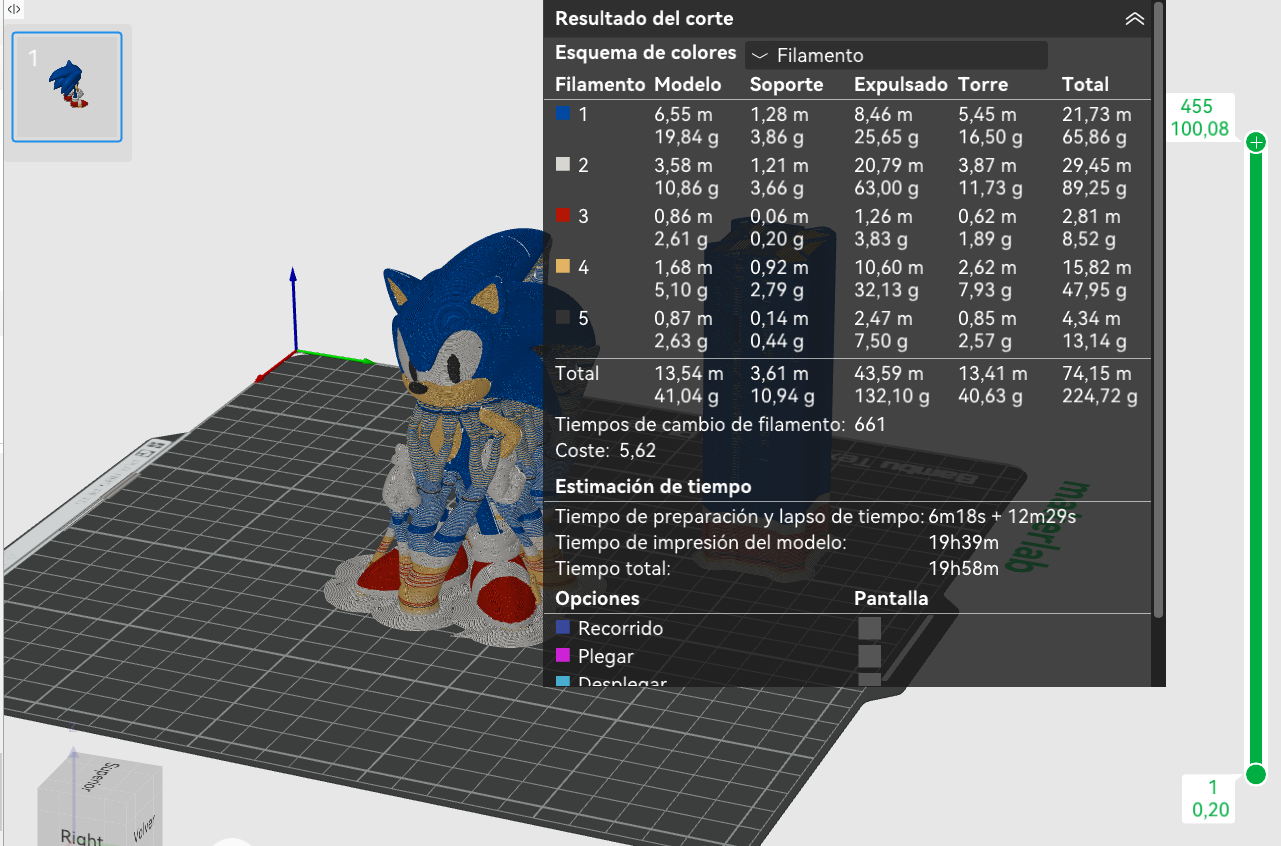
Task: Click top layer label 455 100,08
Action: coord(1200,118)
